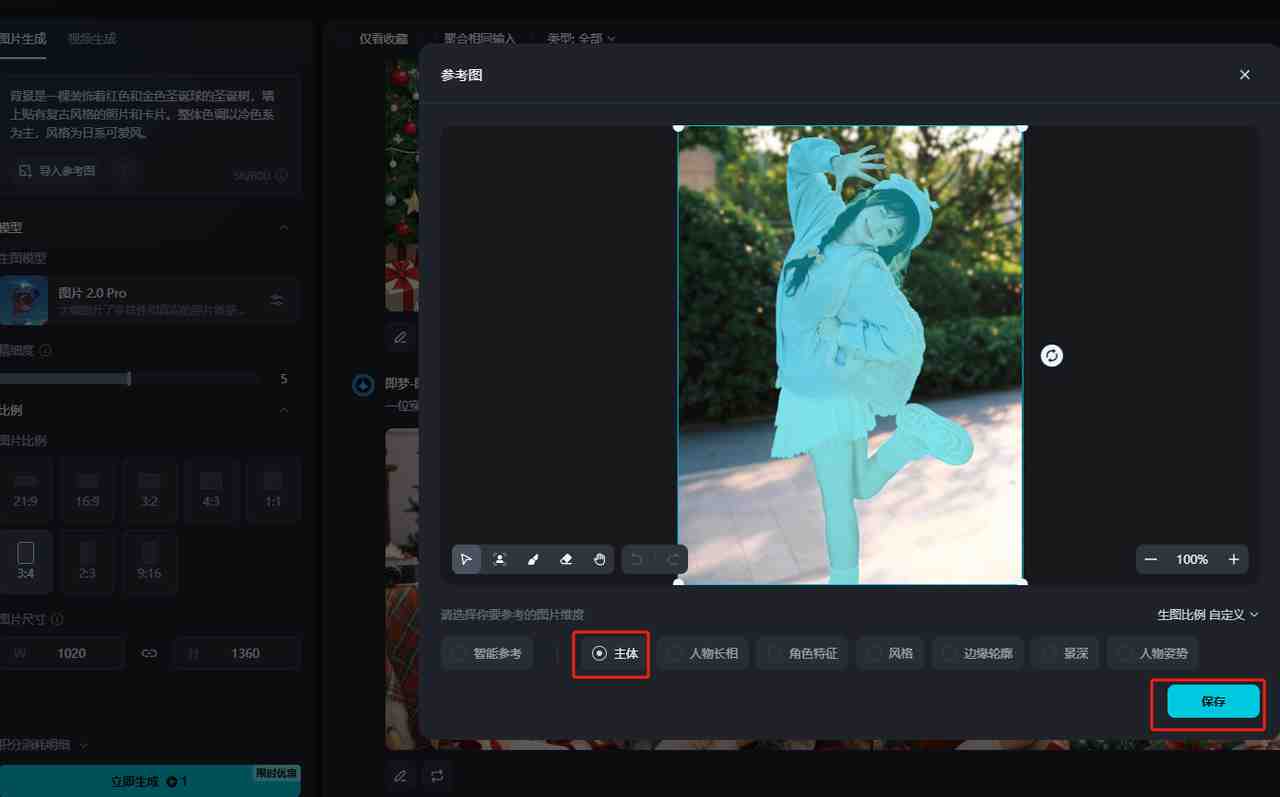Adjust the 精细度 slider handle
1280x797 pixels.
(128, 379)
